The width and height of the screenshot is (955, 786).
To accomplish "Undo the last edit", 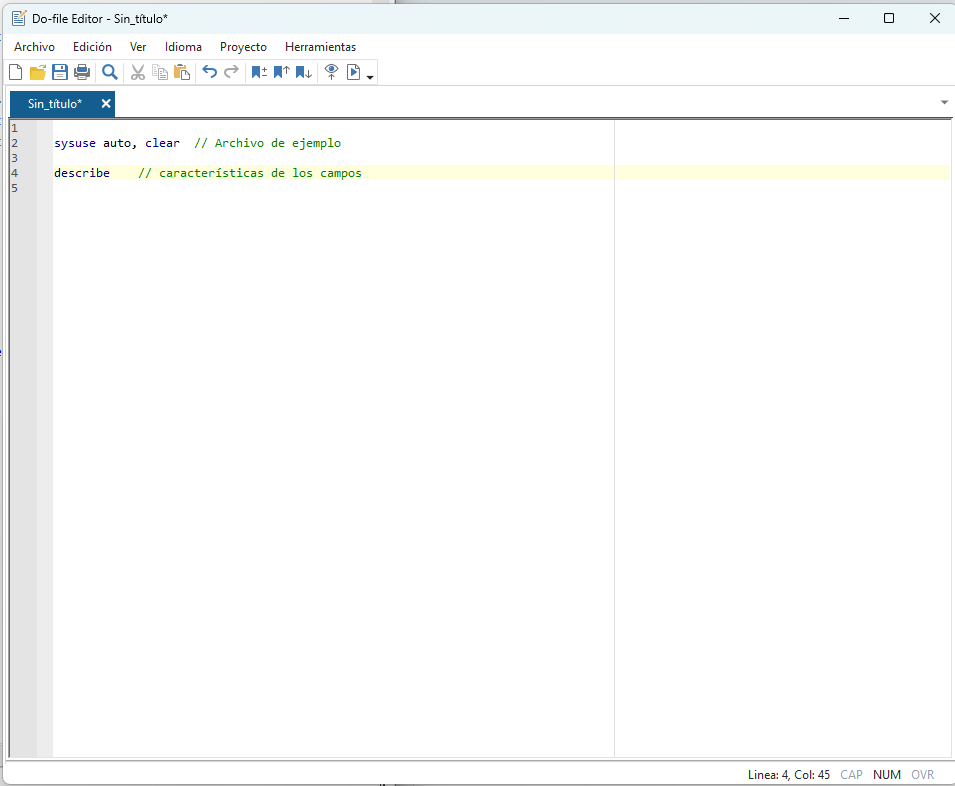I will point(209,72).
